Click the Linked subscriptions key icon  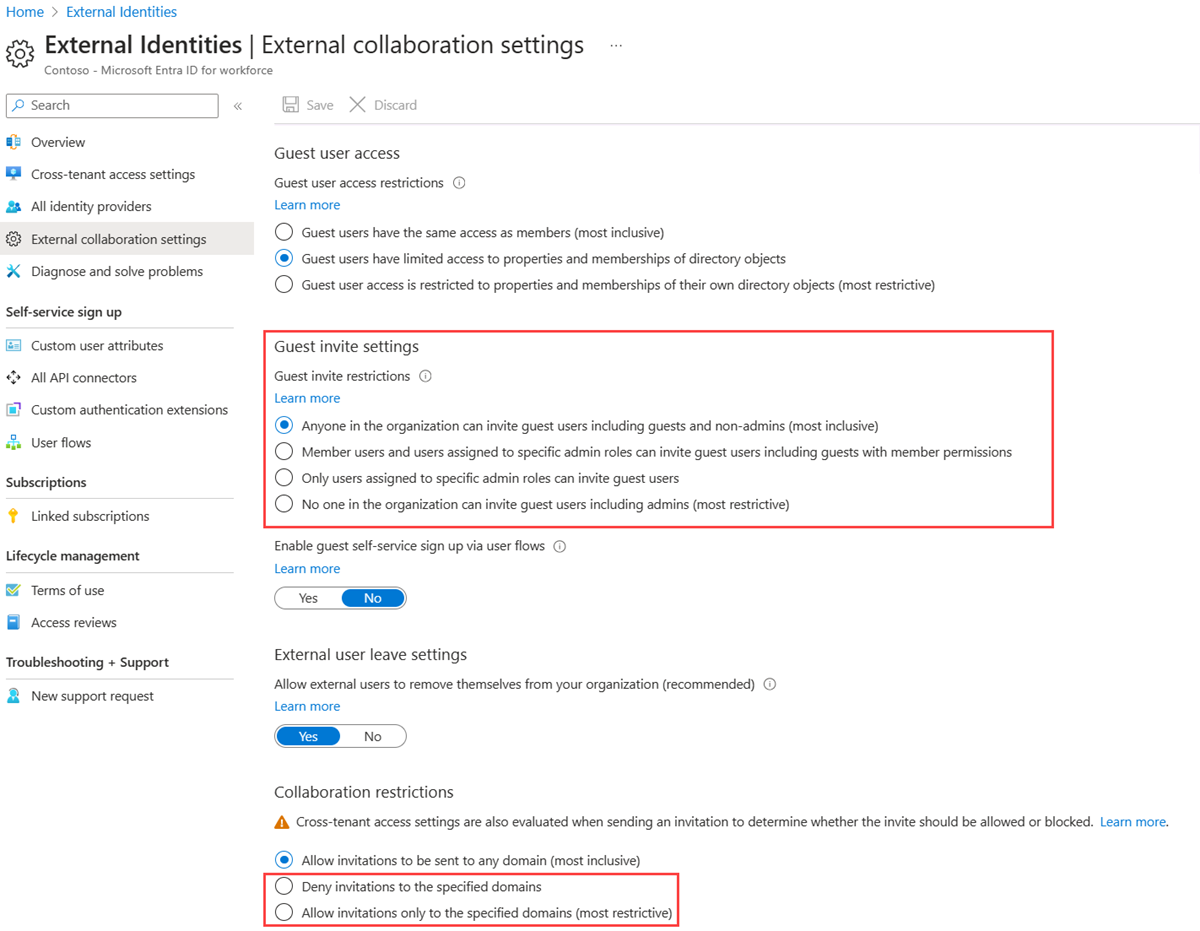click(x=14, y=515)
